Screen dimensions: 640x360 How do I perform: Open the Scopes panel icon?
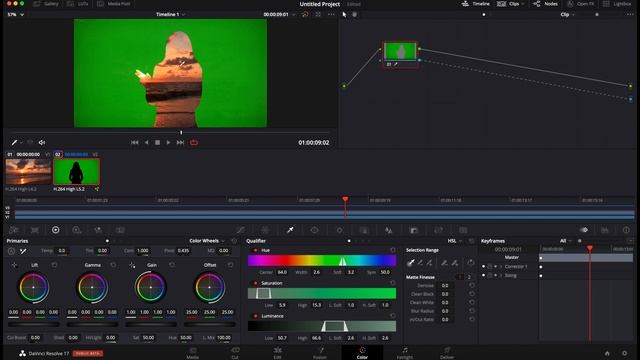point(605,230)
